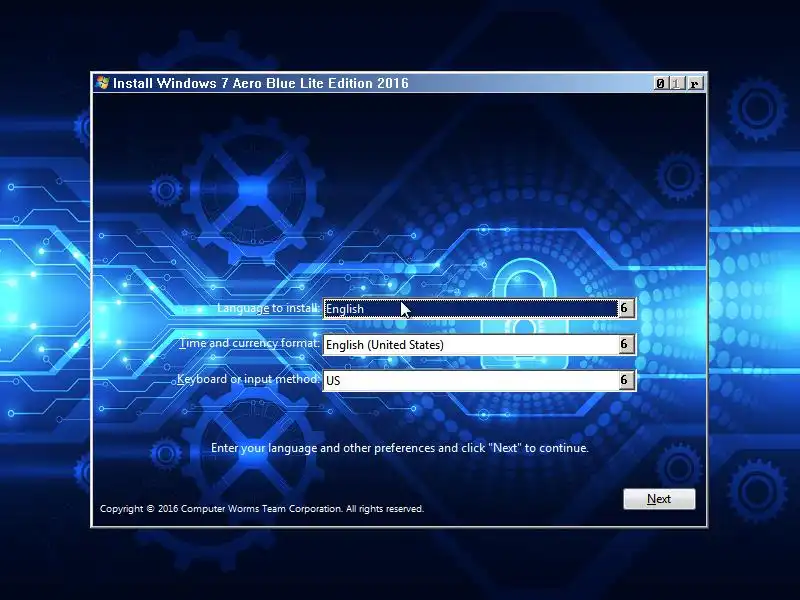This screenshot has height=600, width=800.
Task: Click the Windows flag icon in title bar
Action: click(x=102, y=83)
